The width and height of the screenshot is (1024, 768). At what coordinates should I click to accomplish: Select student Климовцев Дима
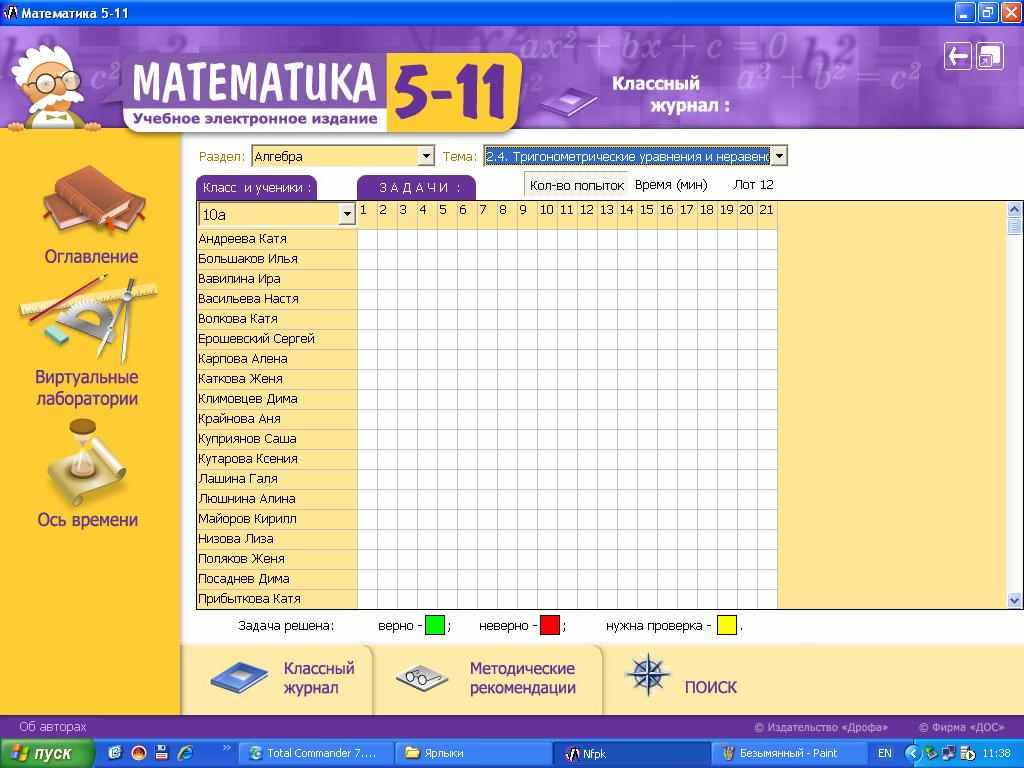coord(277,398)
